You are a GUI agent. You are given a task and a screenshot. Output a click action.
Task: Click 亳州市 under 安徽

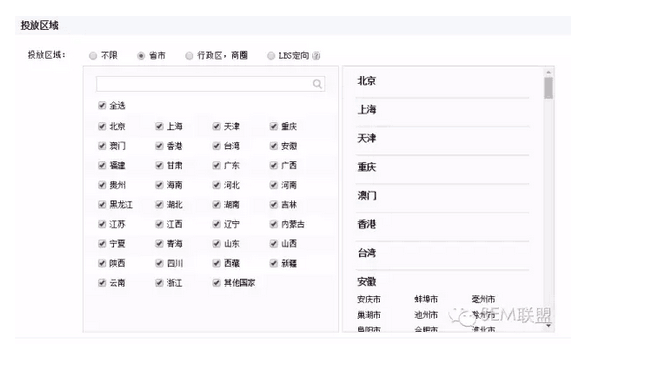click(x=483, y=299)
